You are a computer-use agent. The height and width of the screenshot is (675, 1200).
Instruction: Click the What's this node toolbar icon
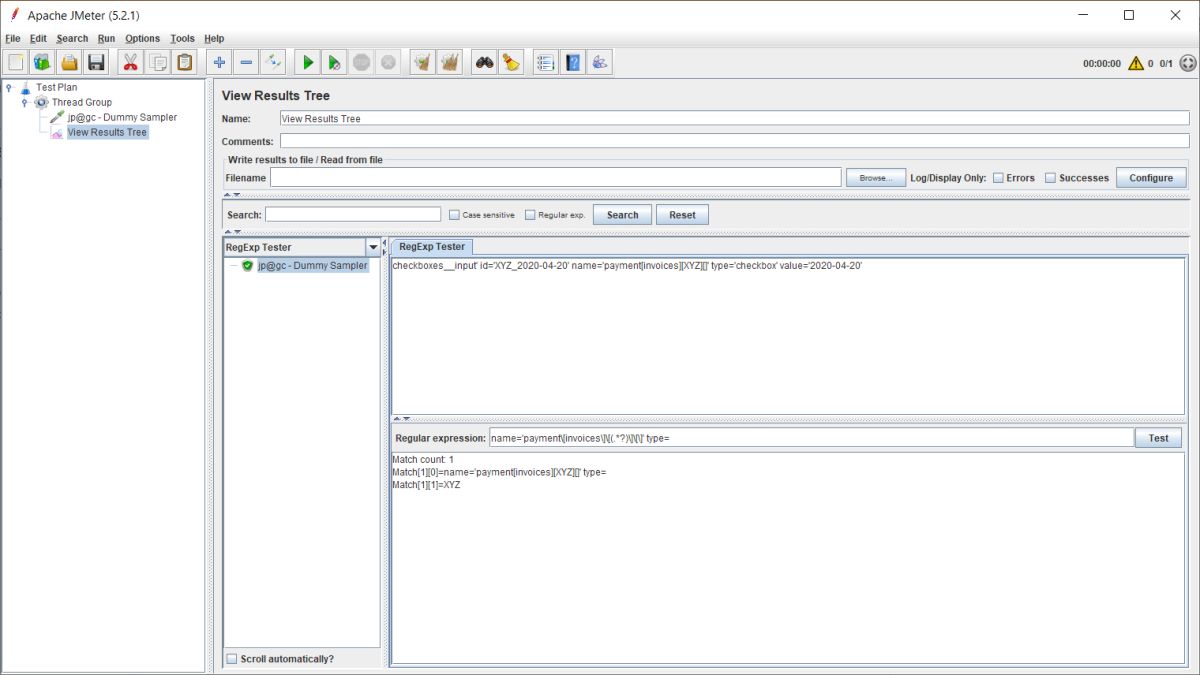coord(600,63)
